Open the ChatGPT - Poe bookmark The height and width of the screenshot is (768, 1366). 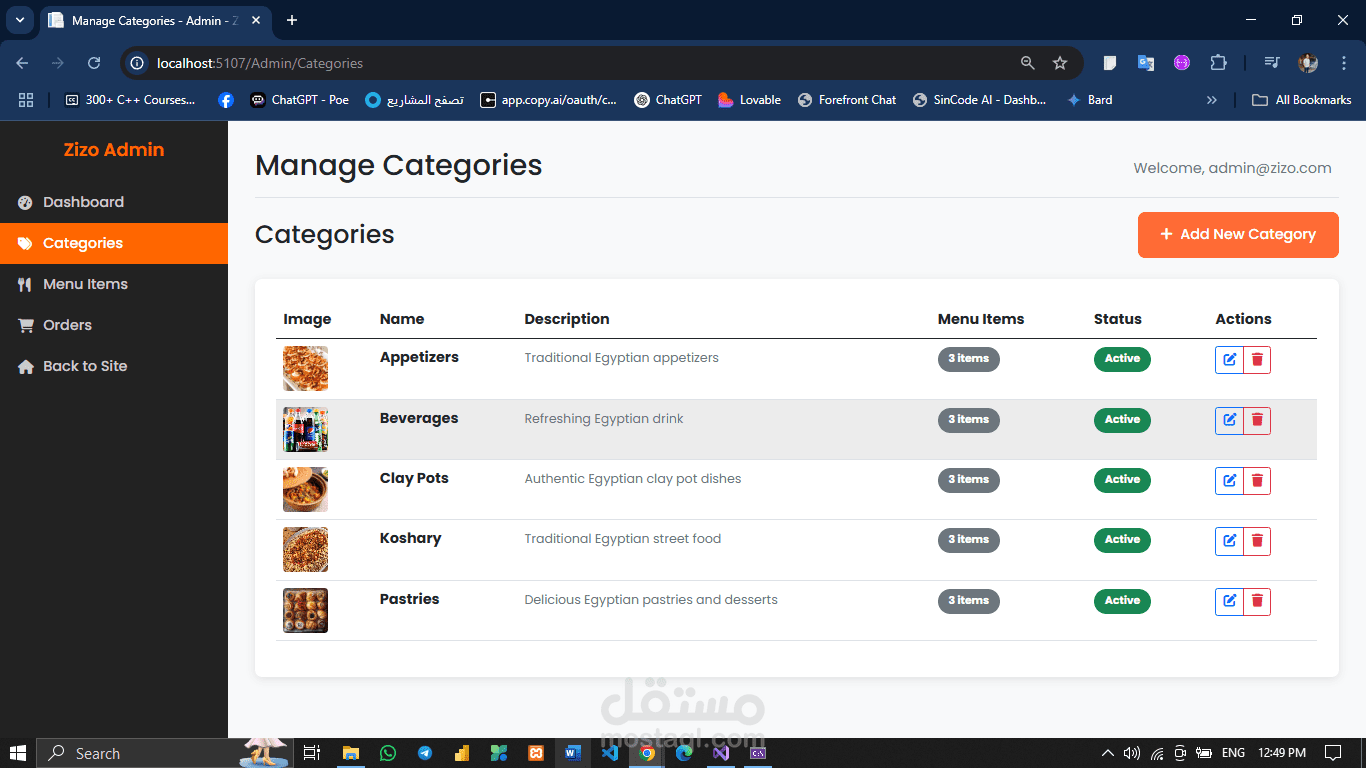tap(300, 100)
